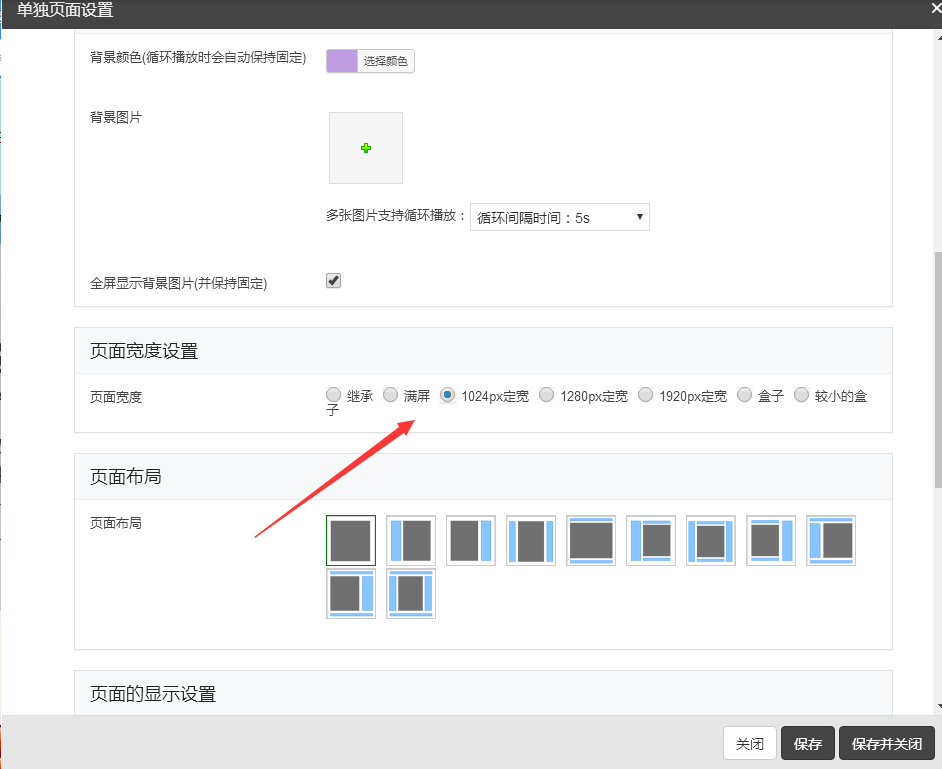Click the 页面的显示设置 section heading
The image size is (942, 769).
tap(153, 694)
